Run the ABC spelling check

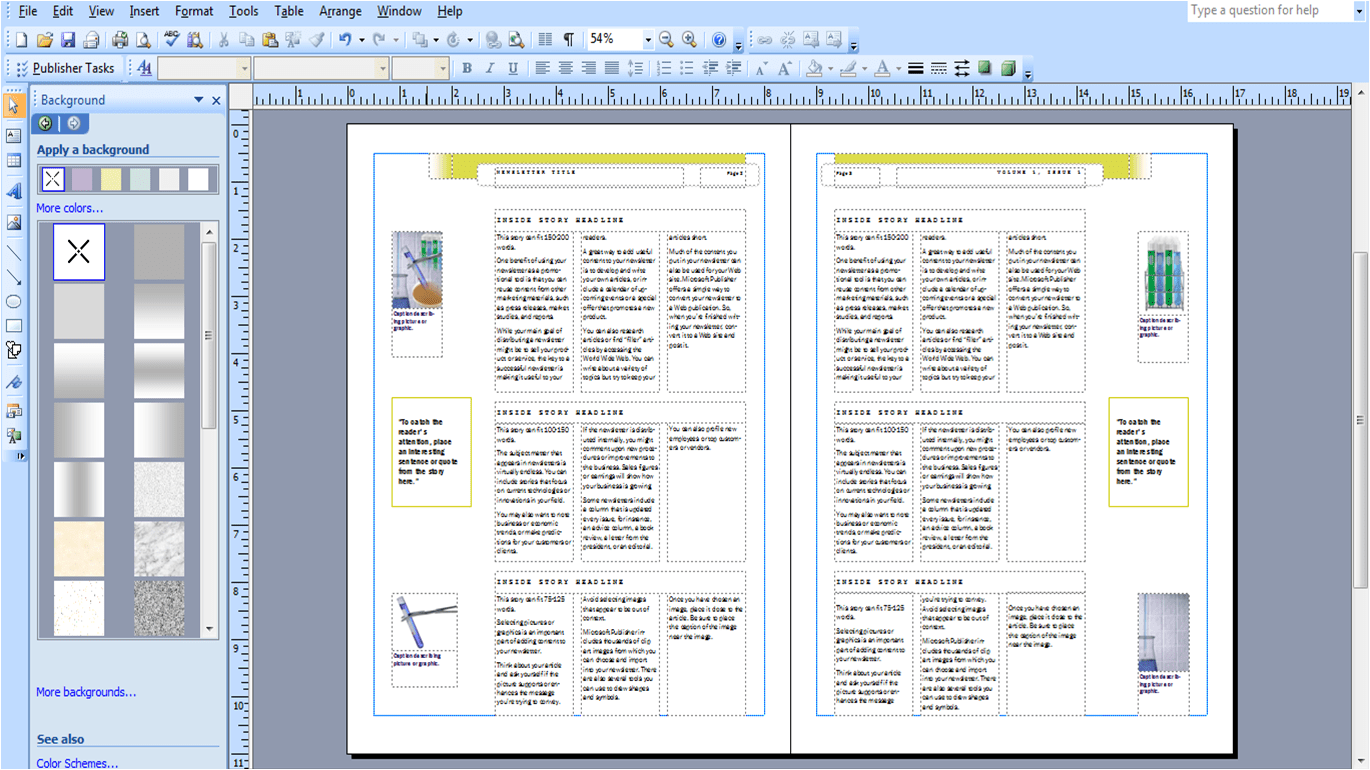pos(171,40)
